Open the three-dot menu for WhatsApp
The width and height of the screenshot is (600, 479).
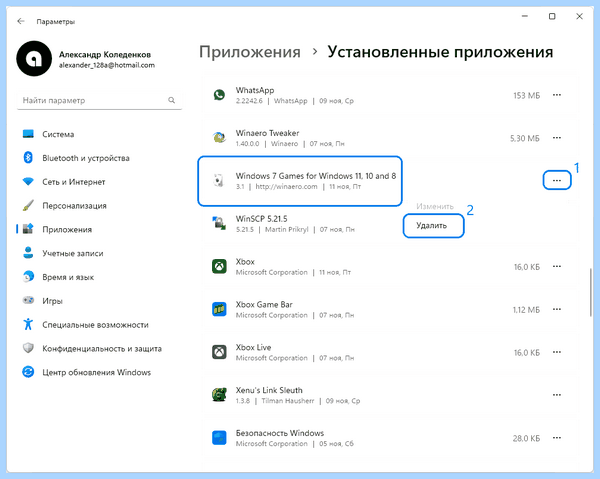click(557, 95)
